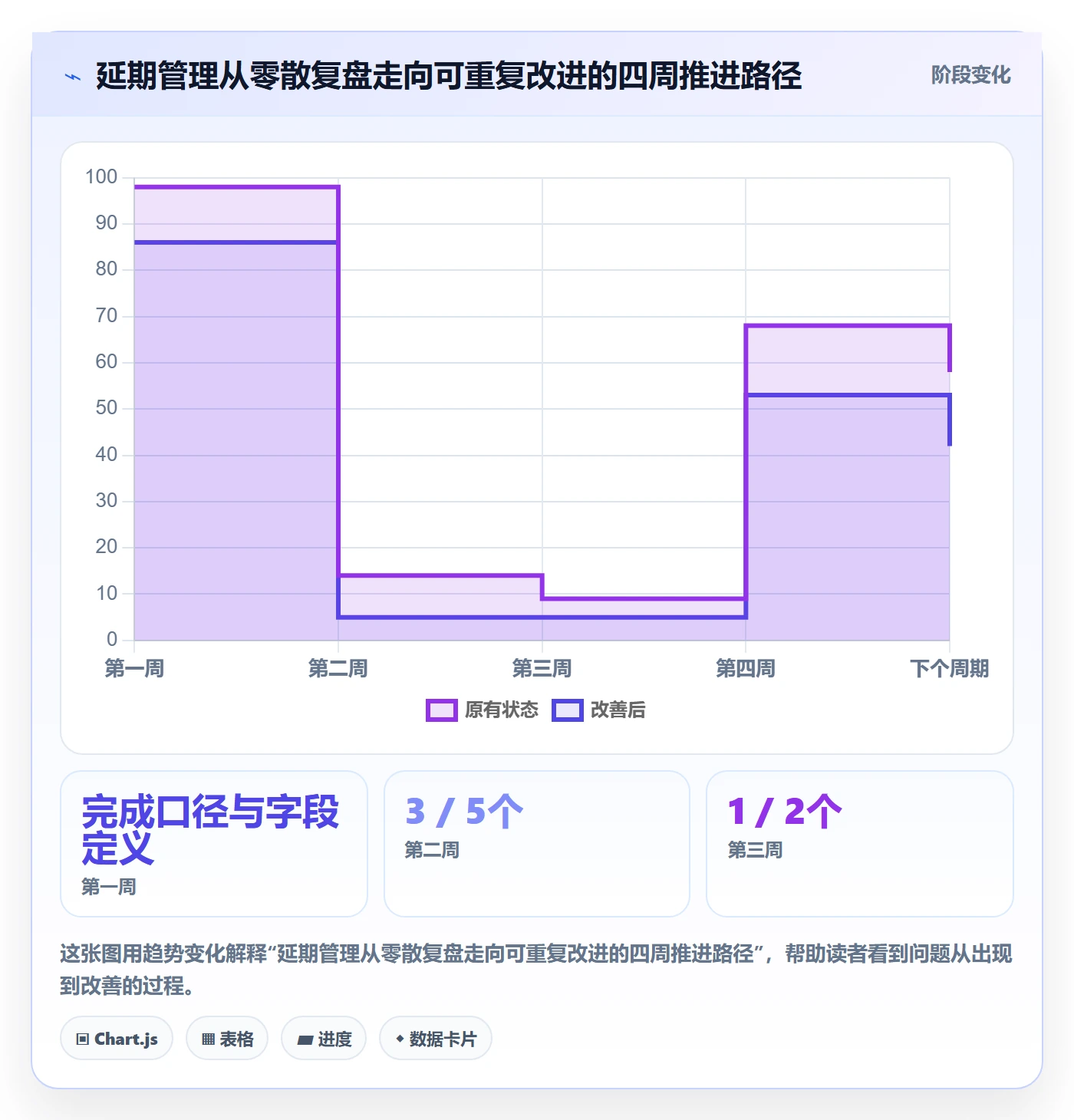Viewport: 1074px width, 1120px height.
Task: Click the 数据卡片 tag chip
Action: 436,1039
